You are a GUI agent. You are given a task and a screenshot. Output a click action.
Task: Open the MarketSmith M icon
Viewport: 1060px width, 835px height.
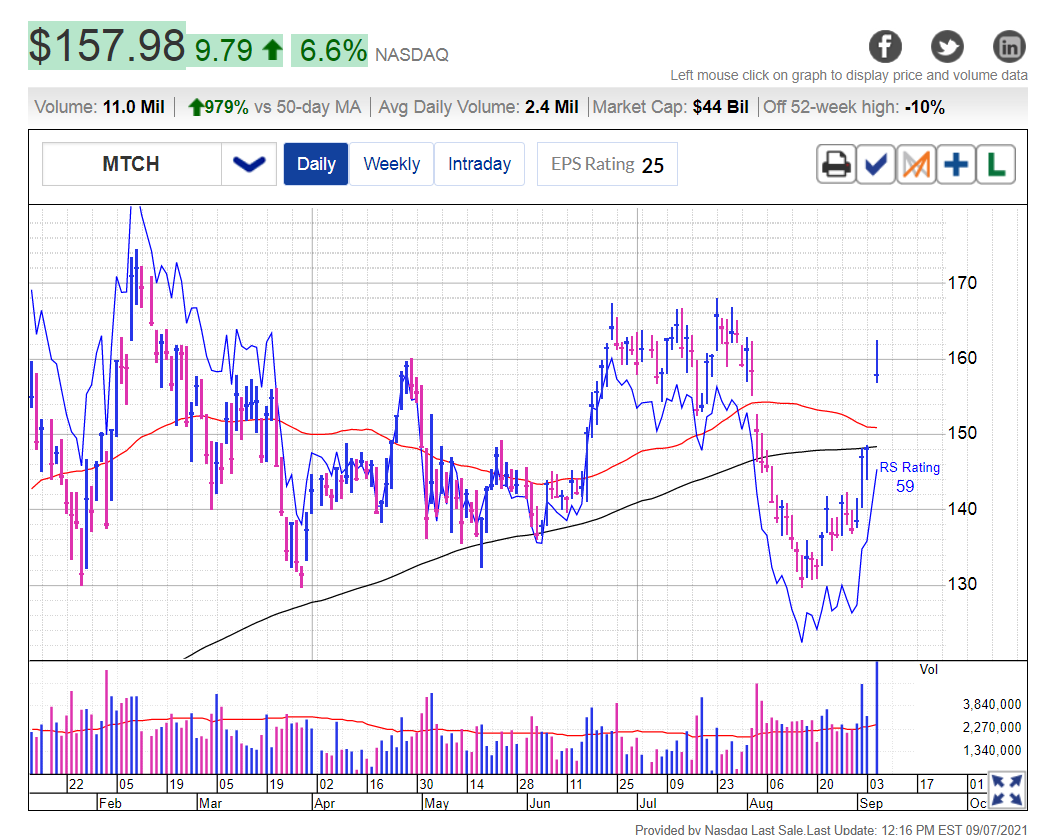[916, 164]
